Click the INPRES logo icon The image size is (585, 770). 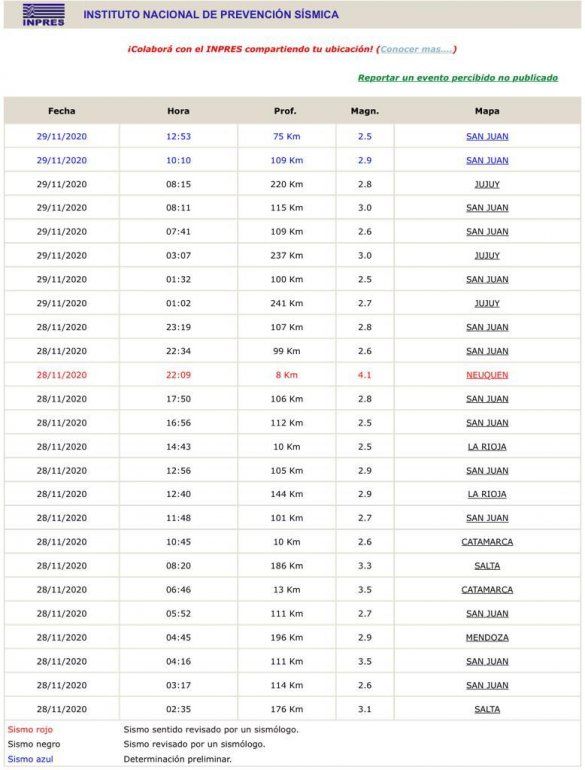[x=43, y=14]
